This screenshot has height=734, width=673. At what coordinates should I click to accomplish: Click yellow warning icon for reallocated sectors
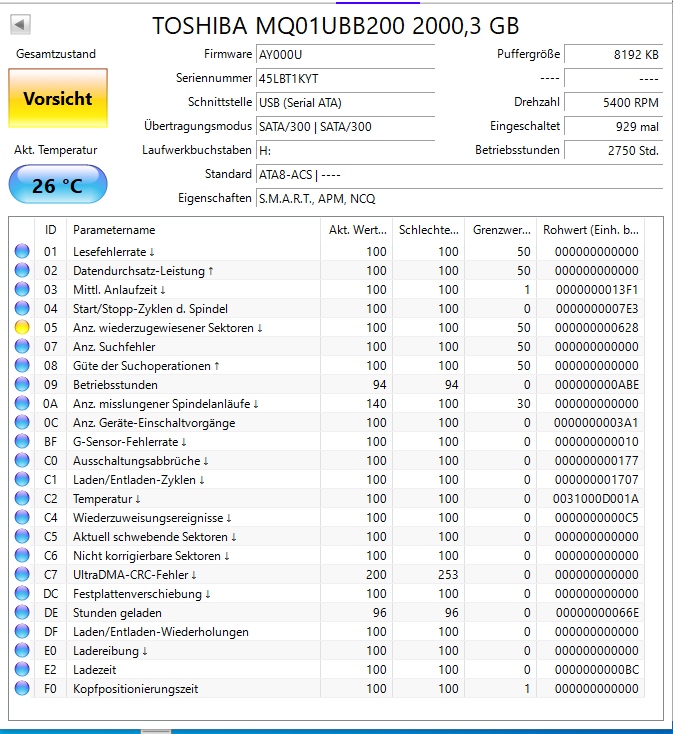coord(22,327)
